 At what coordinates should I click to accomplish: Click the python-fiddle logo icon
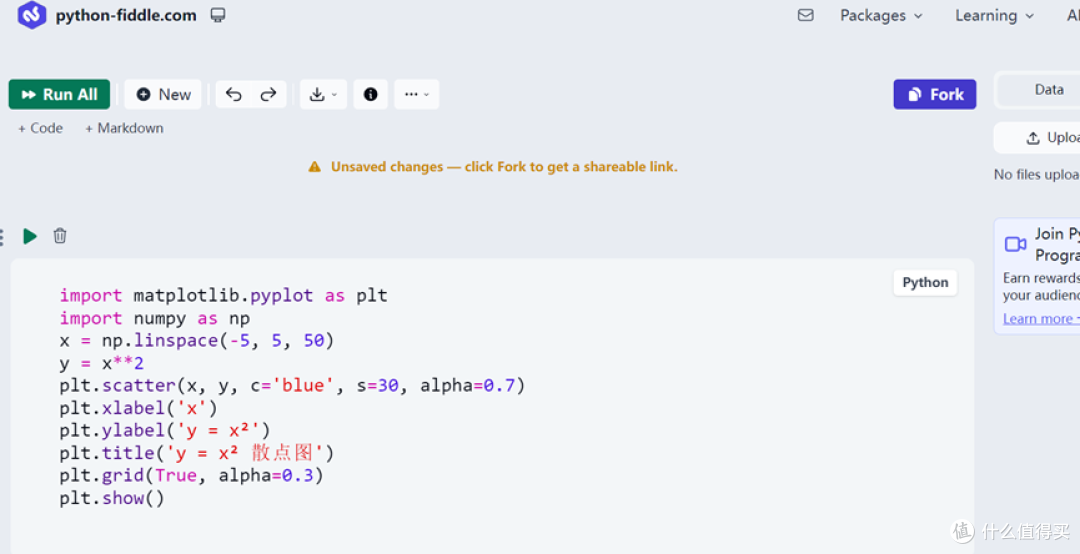(x=32, y=14)
